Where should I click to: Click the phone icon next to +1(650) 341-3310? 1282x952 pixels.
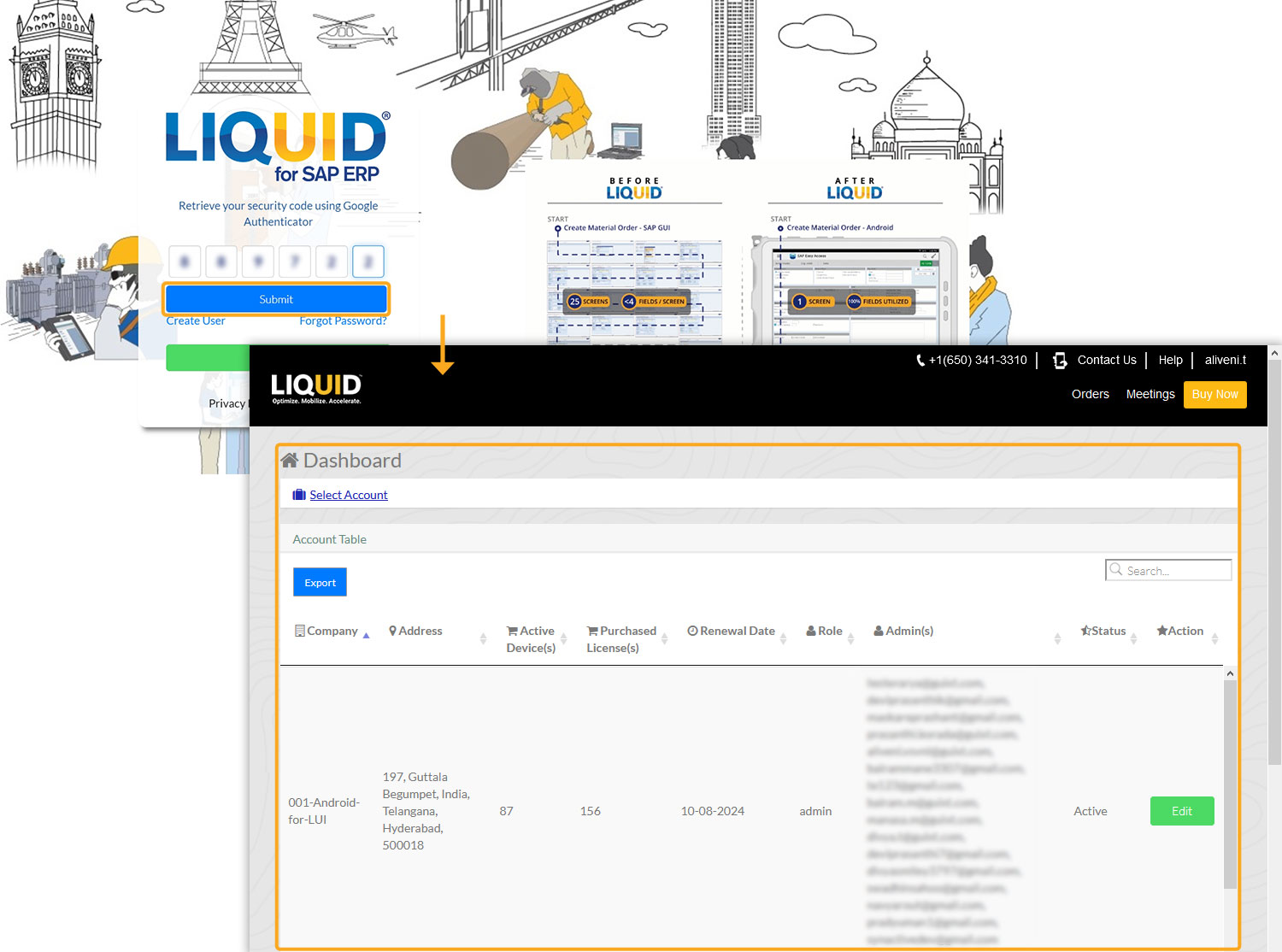[920, 361]
